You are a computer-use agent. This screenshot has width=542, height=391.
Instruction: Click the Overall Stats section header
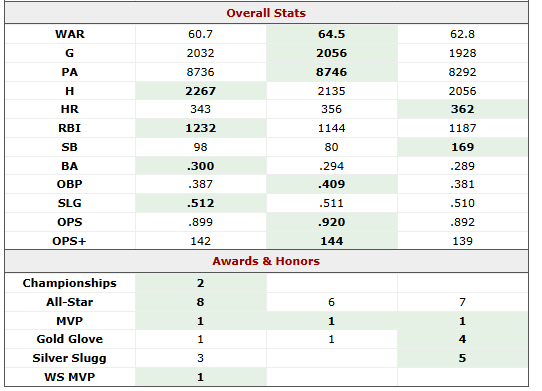click(266, 13)
